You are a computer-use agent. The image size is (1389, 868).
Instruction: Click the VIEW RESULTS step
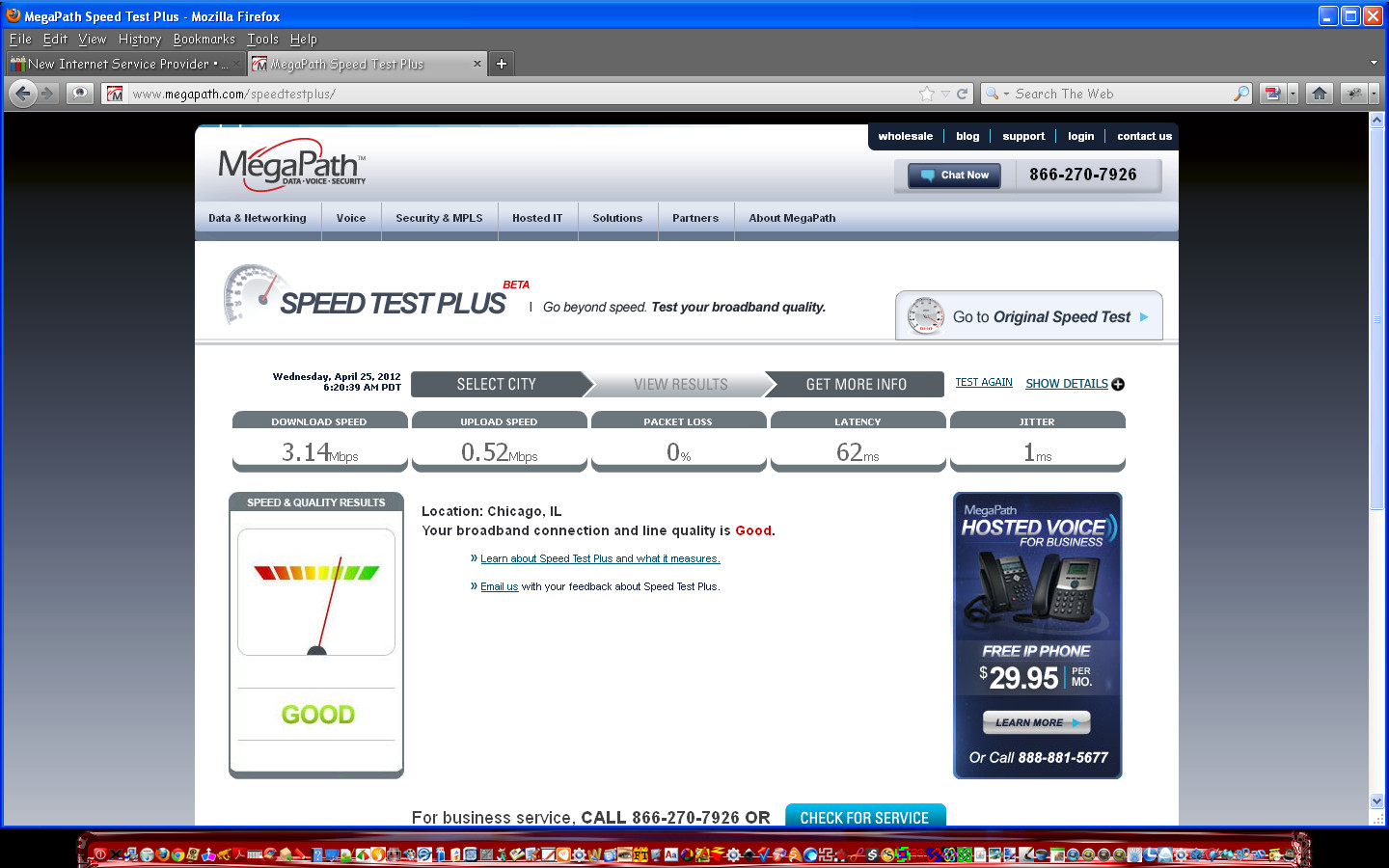tap(680, 384)
